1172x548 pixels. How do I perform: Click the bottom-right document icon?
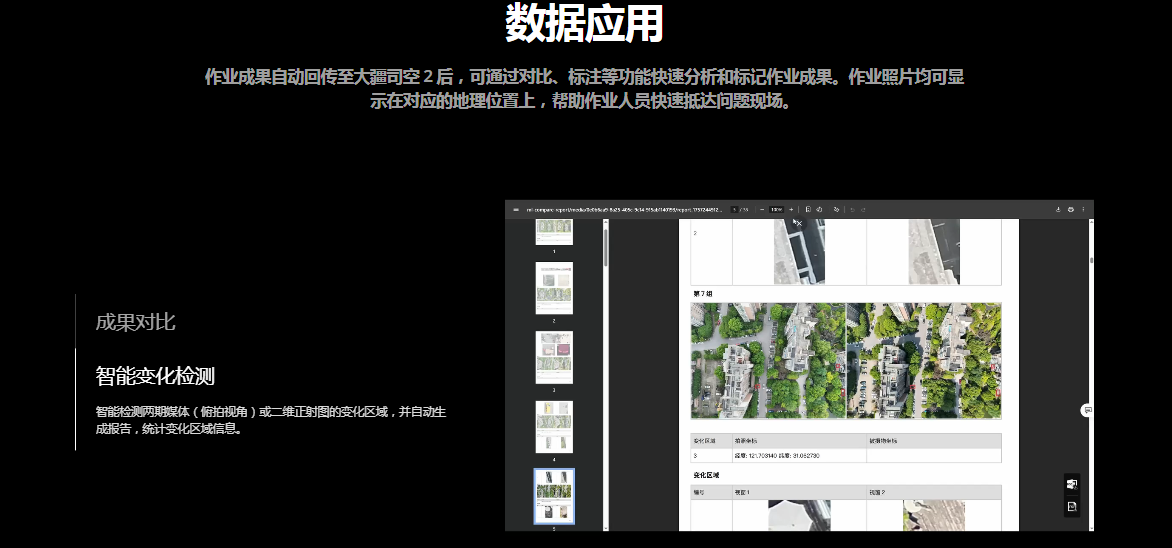coord(1071,507)
